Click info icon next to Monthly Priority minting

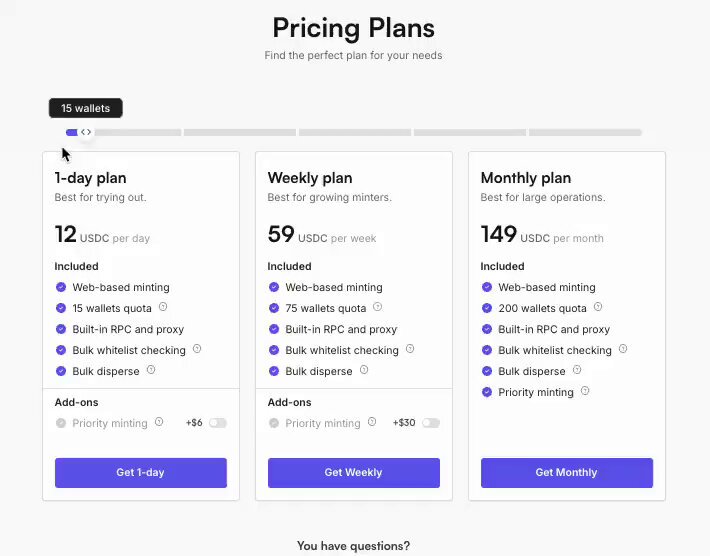point(585,391)
